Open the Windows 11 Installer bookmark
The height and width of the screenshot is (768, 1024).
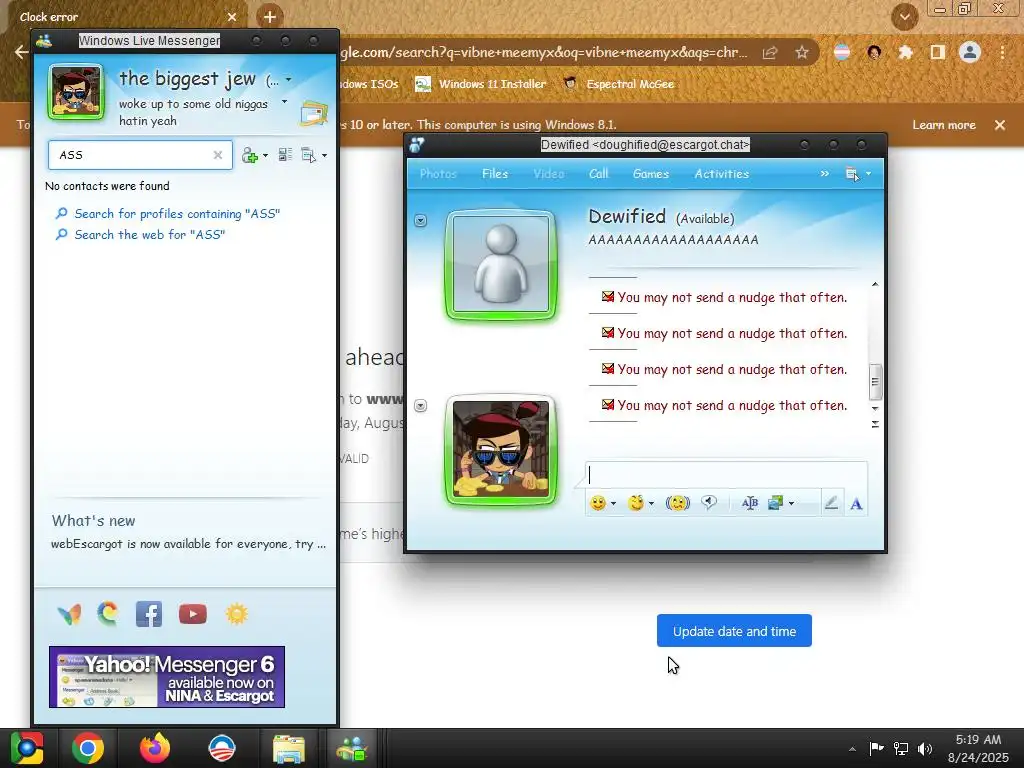(x=481, y=84)
